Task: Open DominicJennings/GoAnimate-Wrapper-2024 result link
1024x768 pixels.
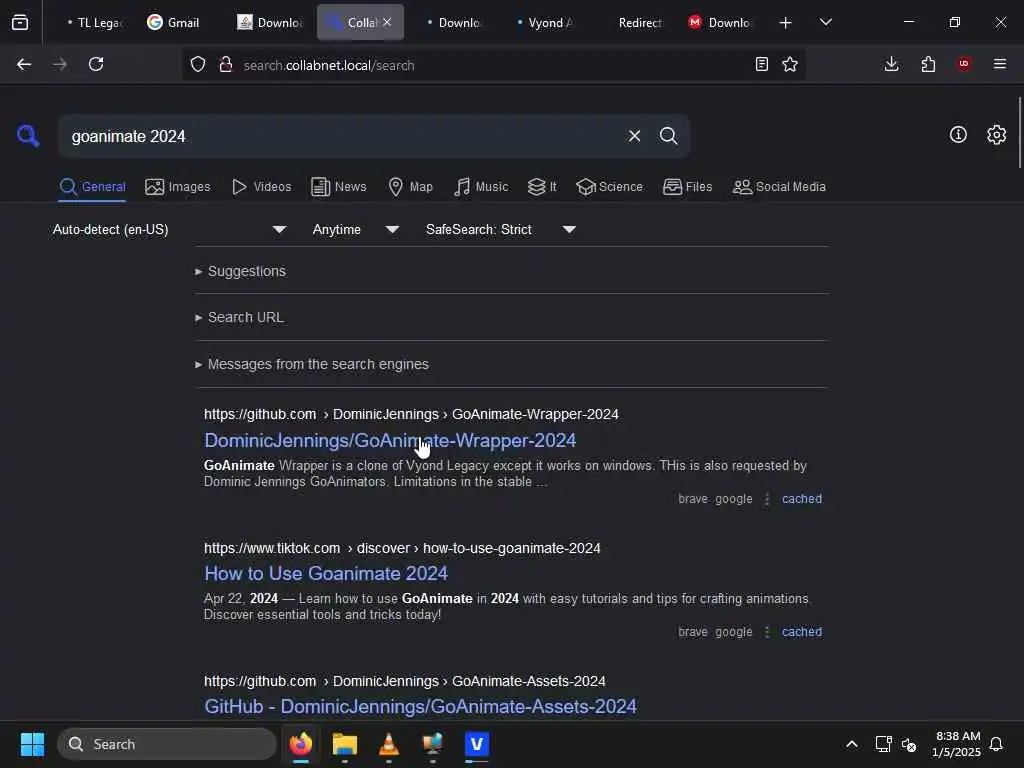Action: (390, 441)
